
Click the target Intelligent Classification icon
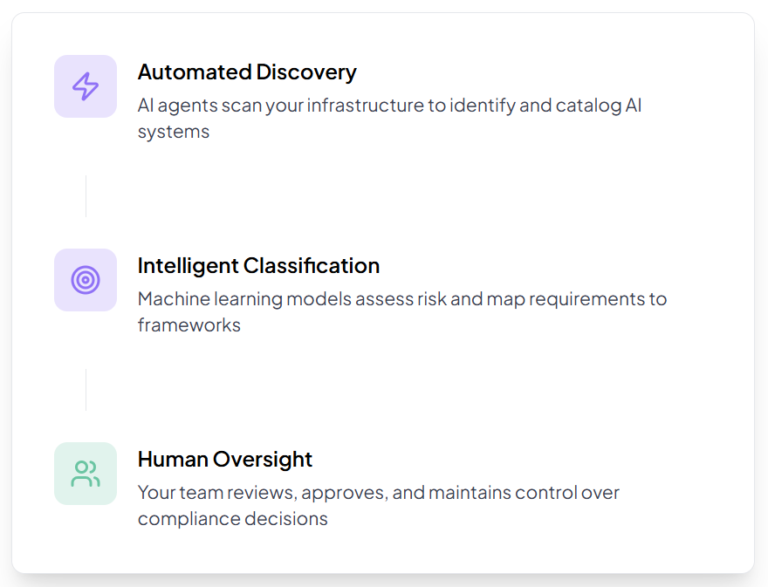[86, 280]
